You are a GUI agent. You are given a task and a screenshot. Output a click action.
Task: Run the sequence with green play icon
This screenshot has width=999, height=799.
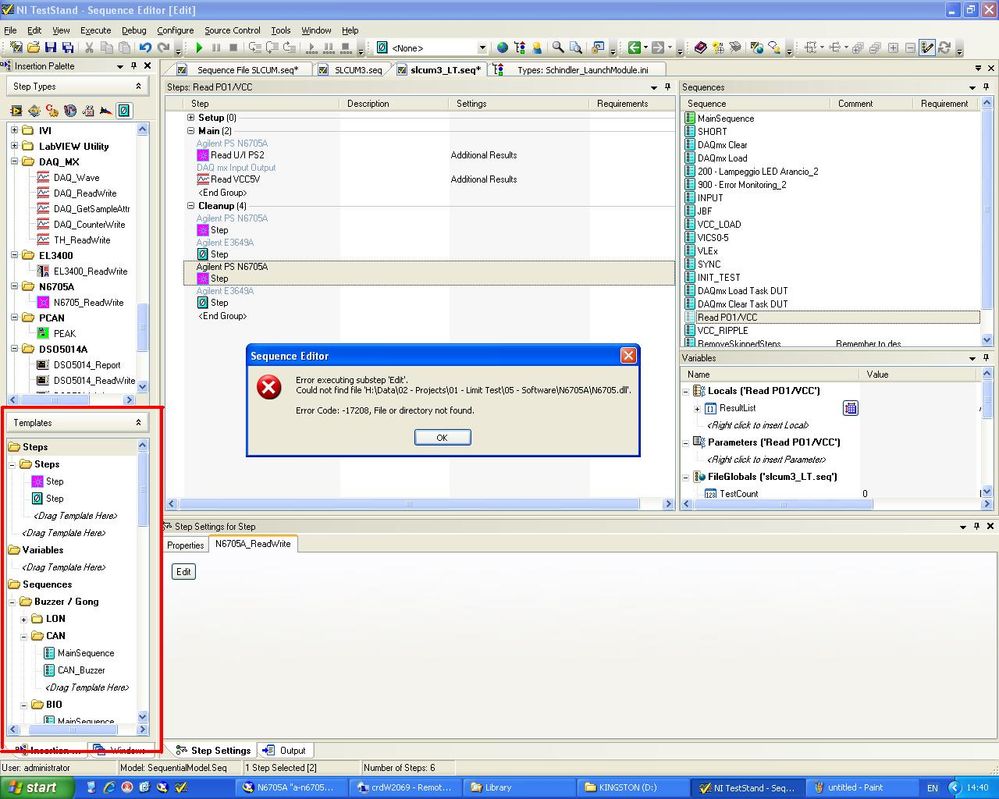199,48
